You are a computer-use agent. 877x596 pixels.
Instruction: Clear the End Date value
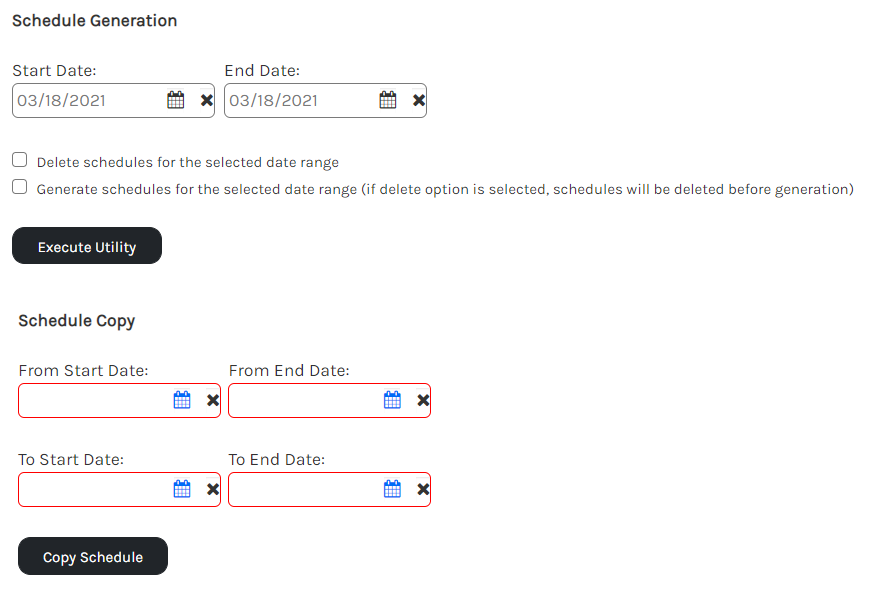[419, 100]
